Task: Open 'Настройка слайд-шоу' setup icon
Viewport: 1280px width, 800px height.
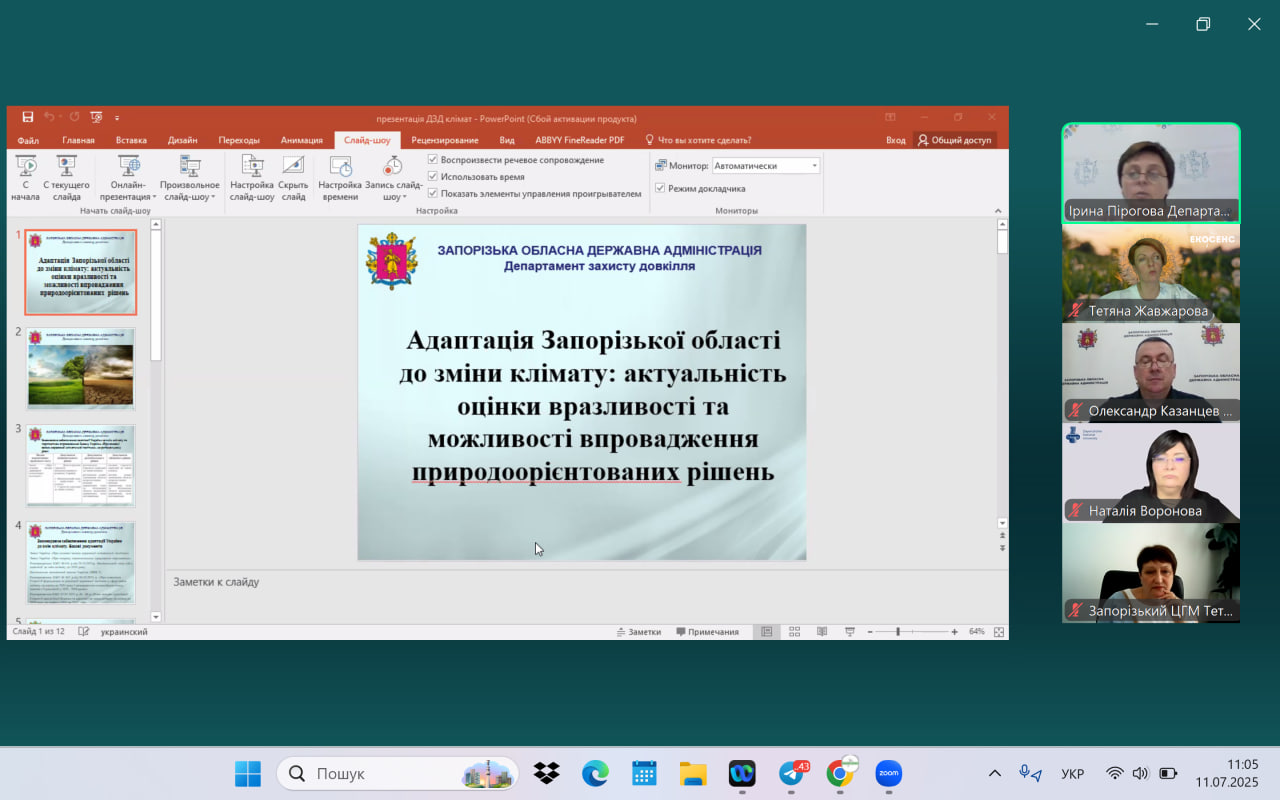Action: click(252, 168)
